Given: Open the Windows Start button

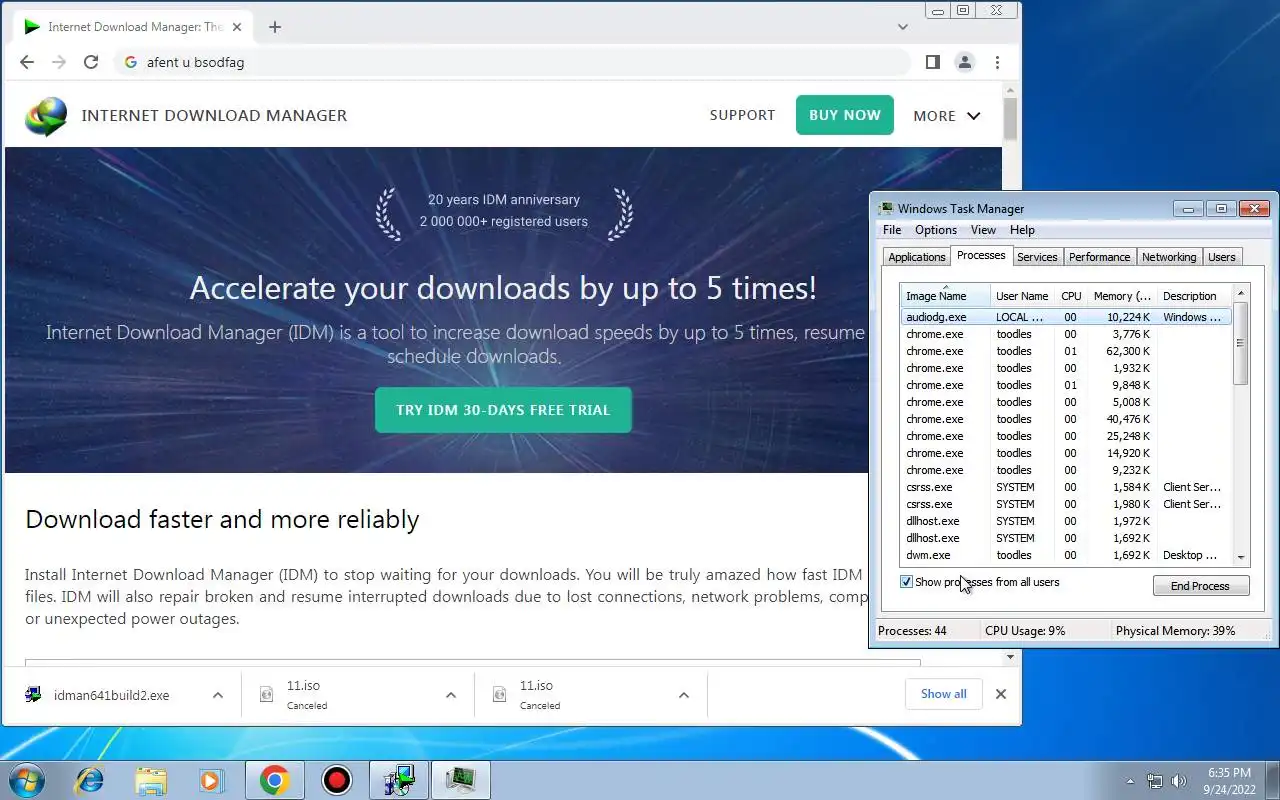Looking at the screenshot, I should tap(27, 779).
